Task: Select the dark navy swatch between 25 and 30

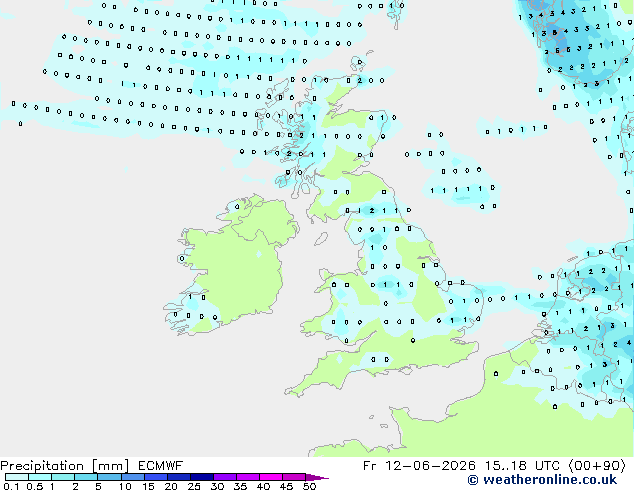Action: coord(201,477)
